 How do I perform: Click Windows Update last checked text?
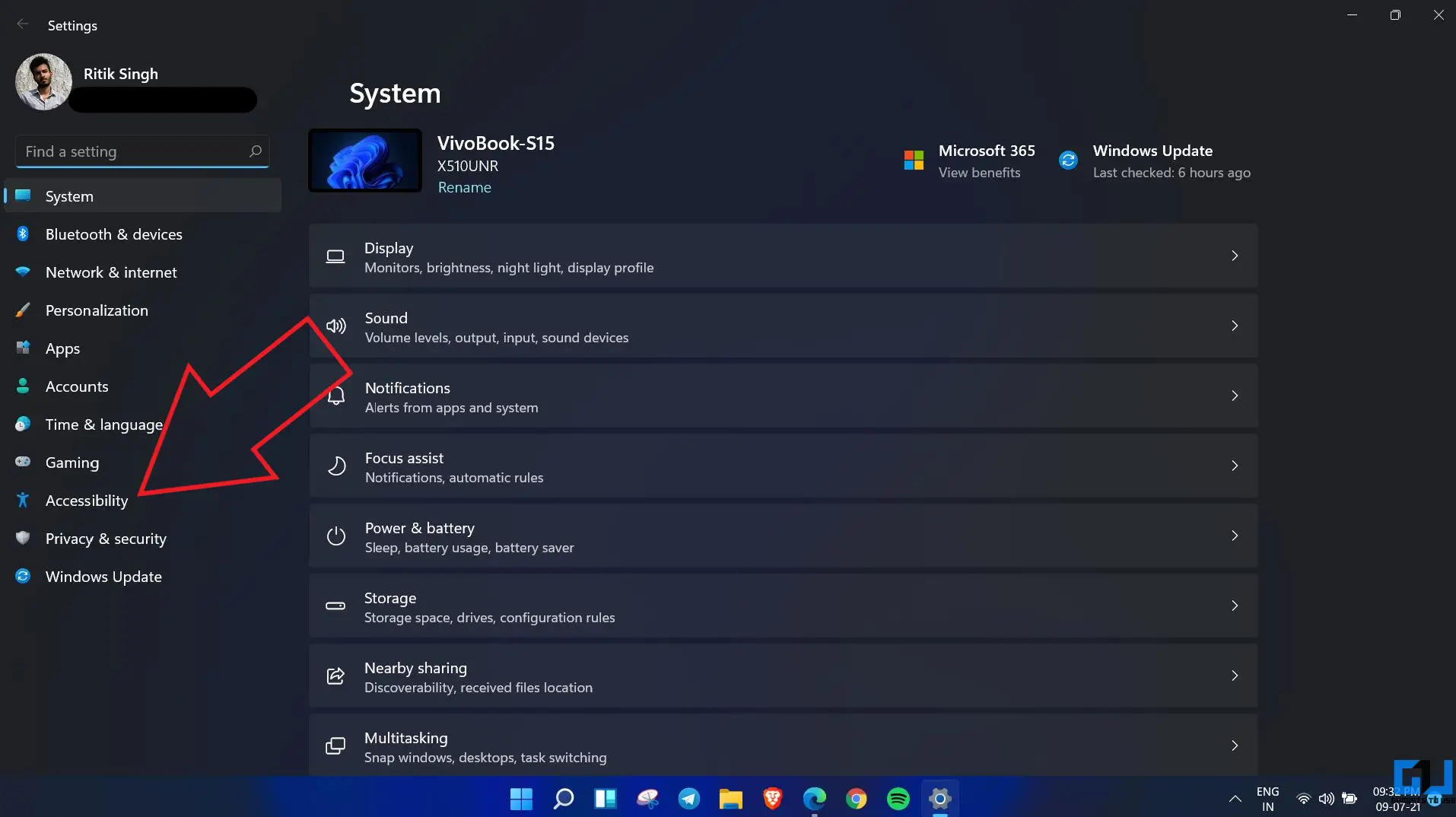tap(1171, 173)
